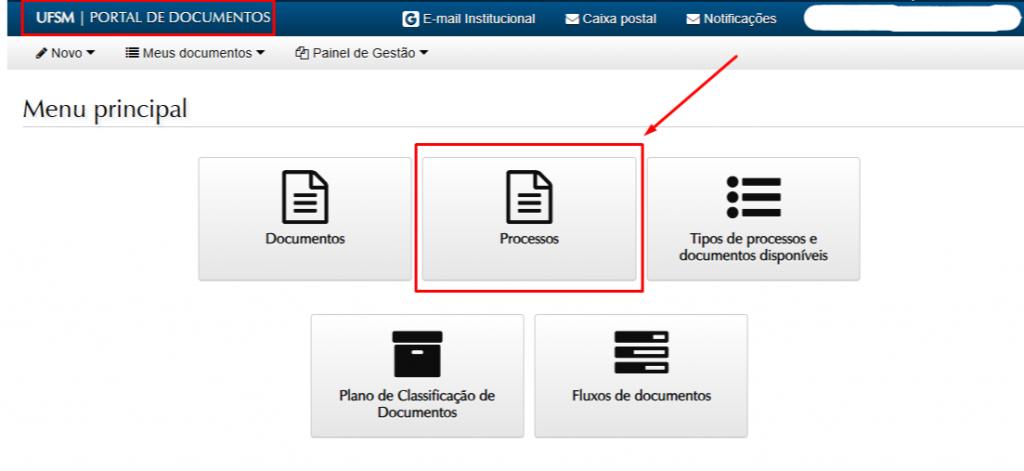Expand the Meus documentos dropdown arrow
The image size is (1024, 471).
[261, 53]
